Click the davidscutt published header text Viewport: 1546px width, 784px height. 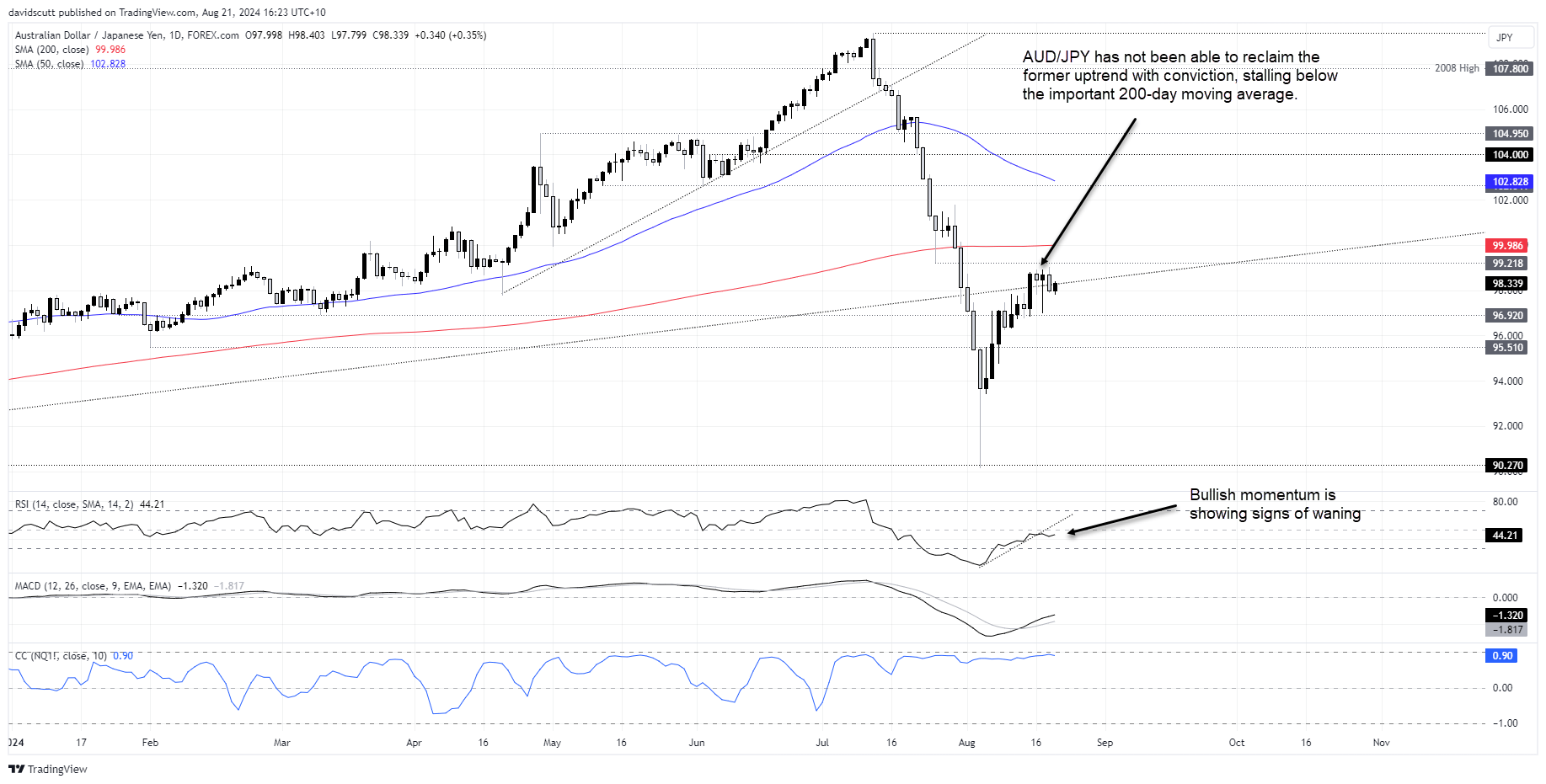(x=167, y=13)
